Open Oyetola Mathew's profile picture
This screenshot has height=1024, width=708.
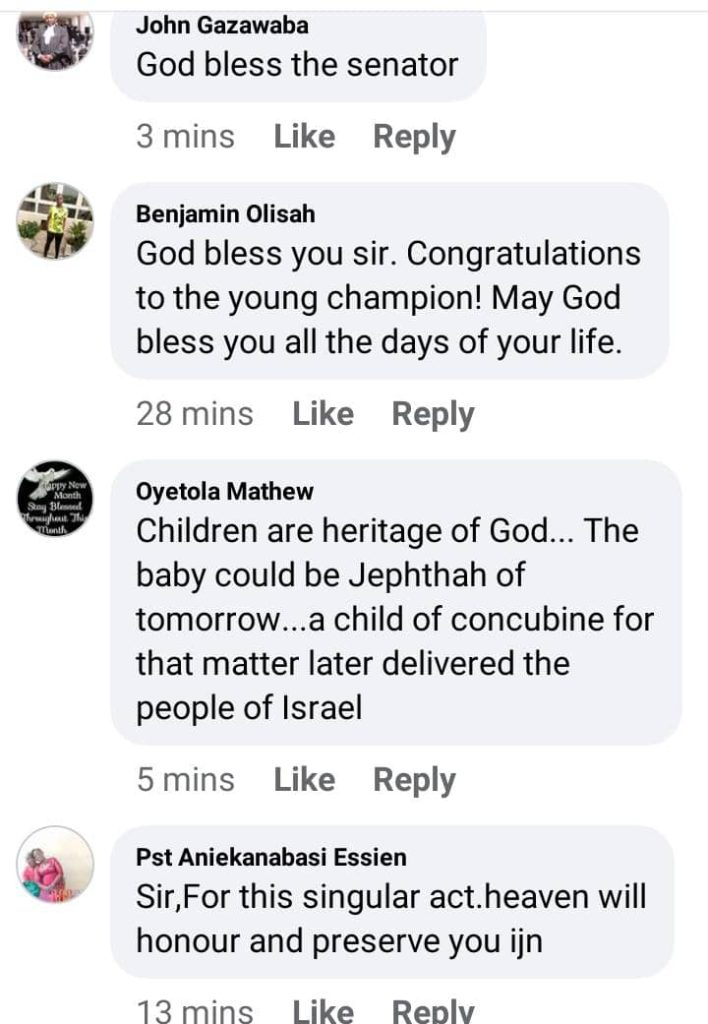(56, 499)
